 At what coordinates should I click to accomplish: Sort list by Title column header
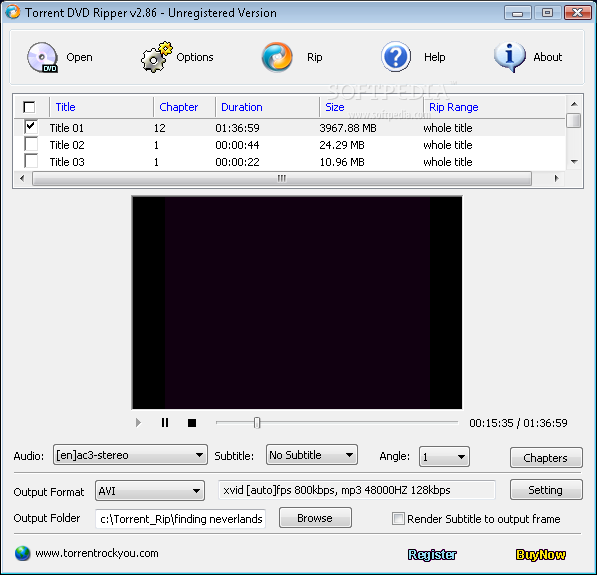tap(65, 107)
